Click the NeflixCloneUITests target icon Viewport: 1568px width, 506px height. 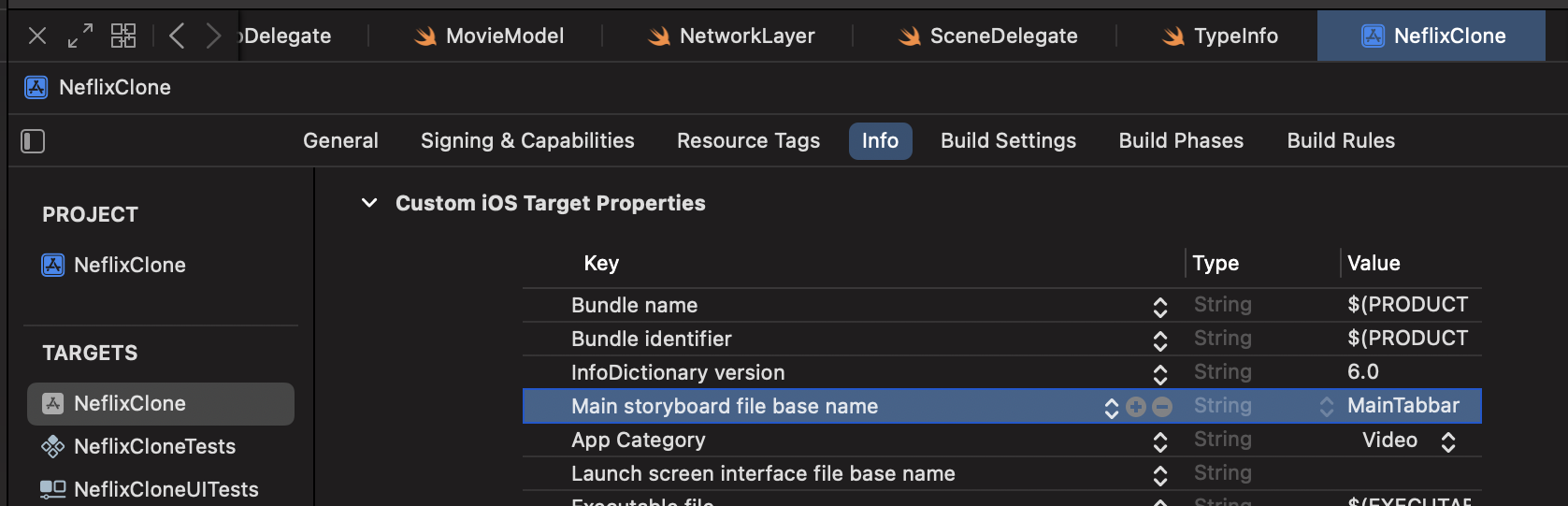53,489
